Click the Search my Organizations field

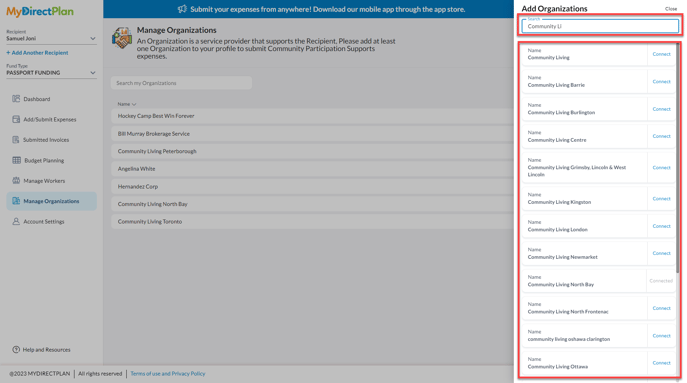[181, 83]
